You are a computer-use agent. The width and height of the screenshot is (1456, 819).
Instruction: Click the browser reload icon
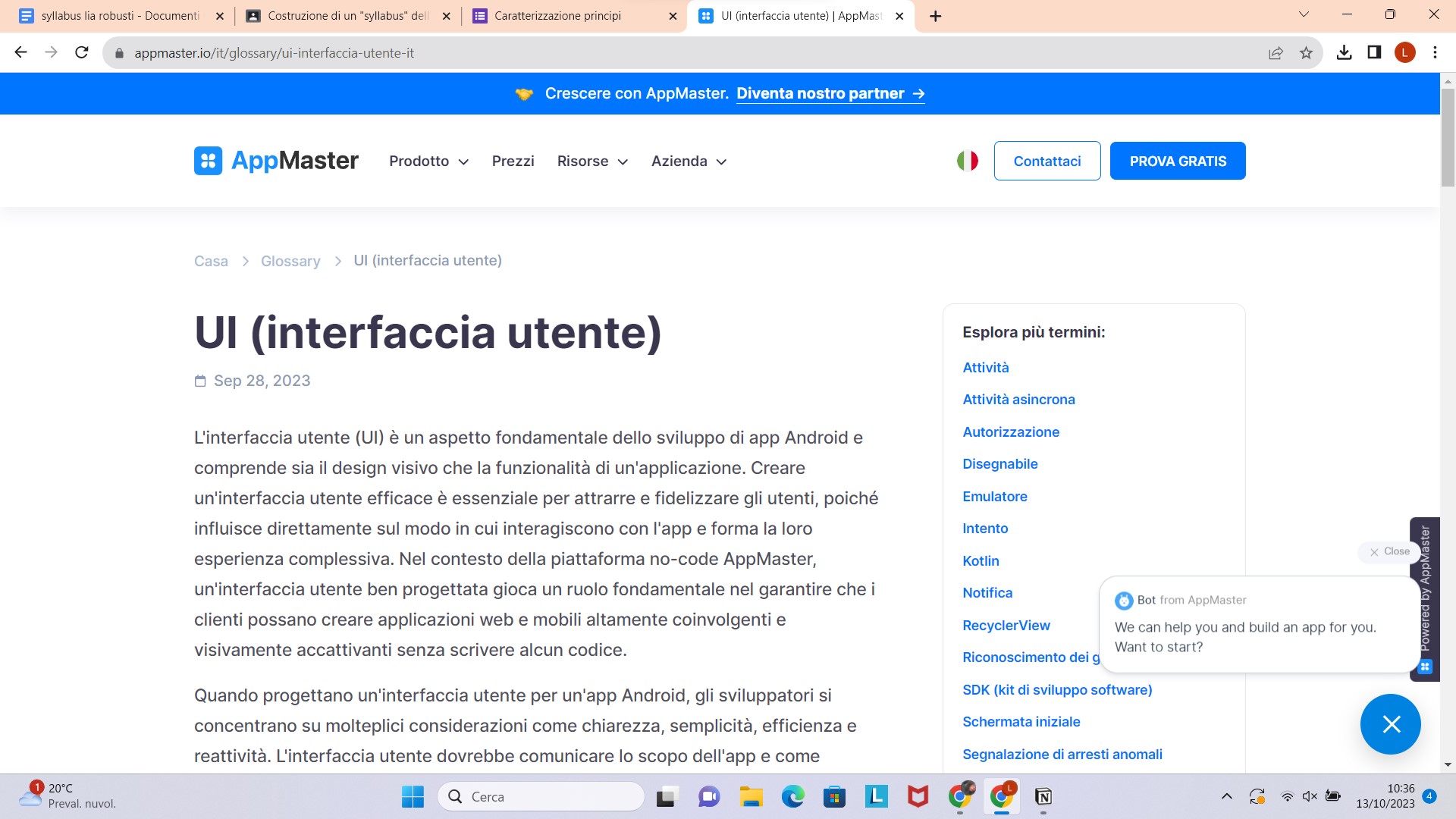point(82,52)
